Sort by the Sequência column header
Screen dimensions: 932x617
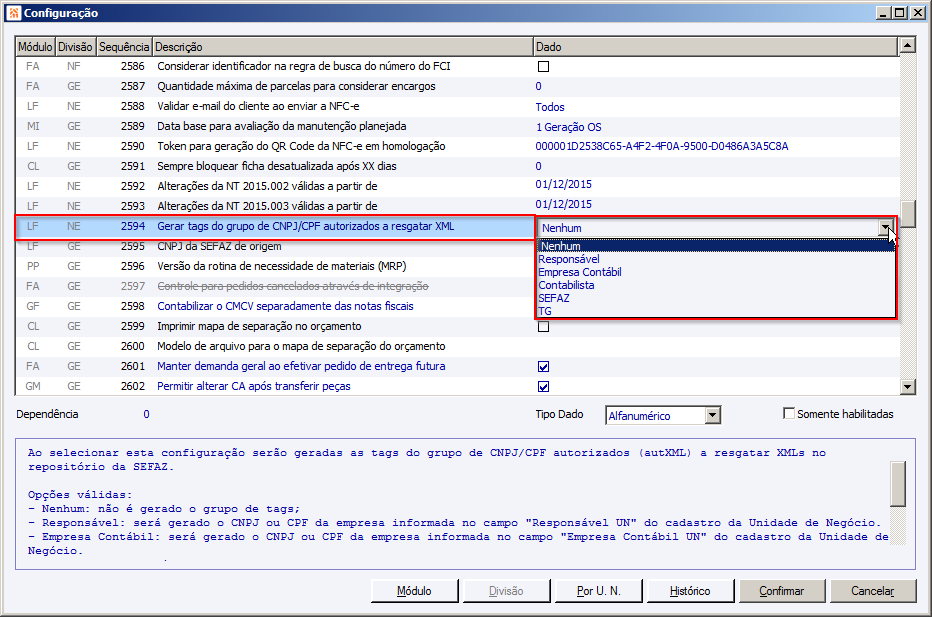click(x=124, y=47)
